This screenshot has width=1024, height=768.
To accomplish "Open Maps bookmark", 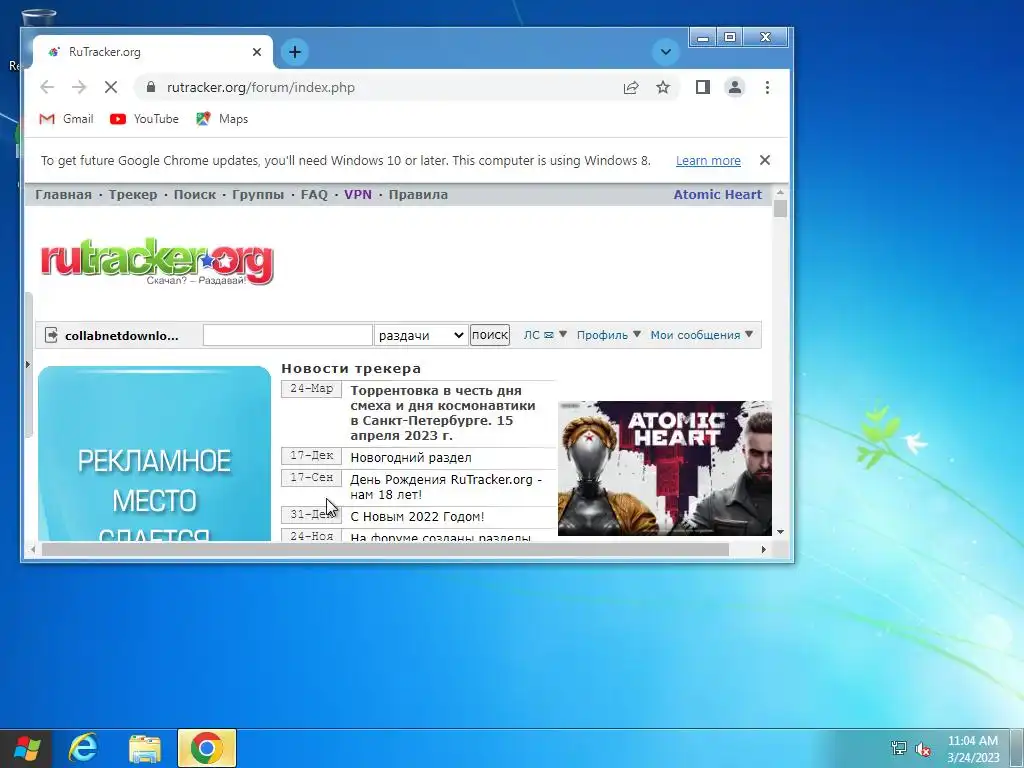I will coord(222,119).
